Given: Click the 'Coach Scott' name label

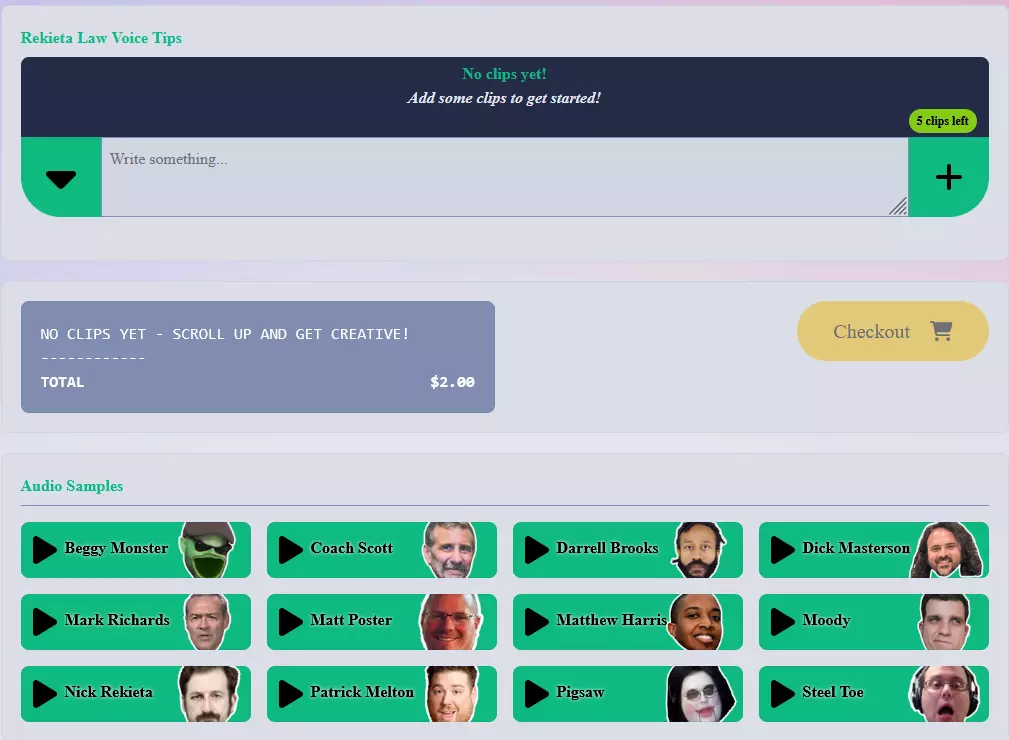Looking at the screenshot, I should [351, 548].
